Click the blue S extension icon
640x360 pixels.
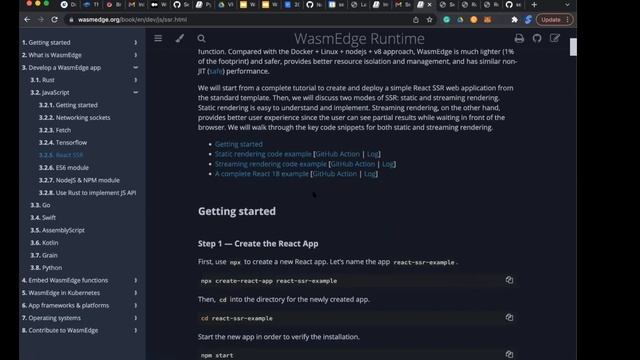click(528, 20)
